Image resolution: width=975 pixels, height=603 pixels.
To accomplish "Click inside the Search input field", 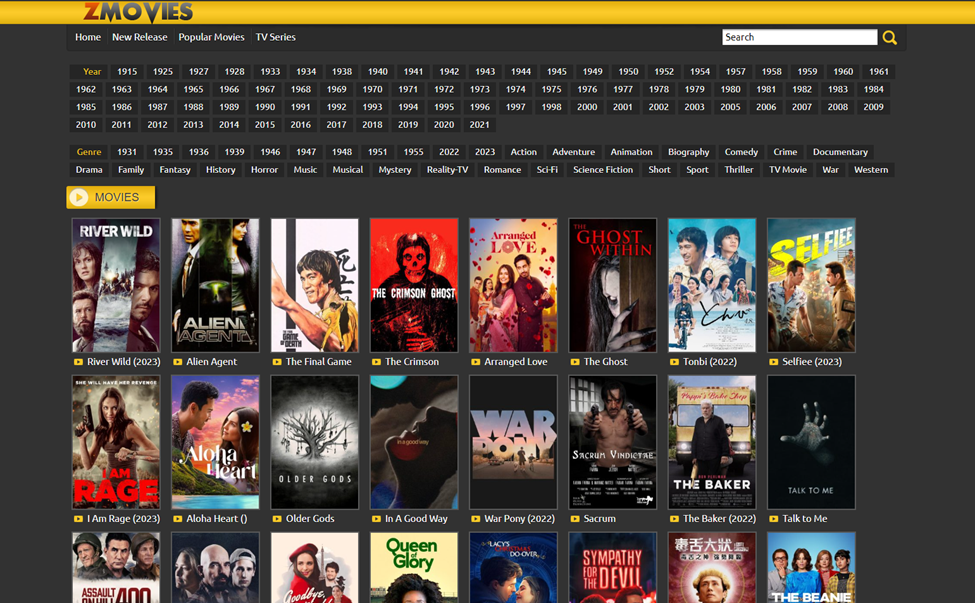I will [x=800, y=37].
